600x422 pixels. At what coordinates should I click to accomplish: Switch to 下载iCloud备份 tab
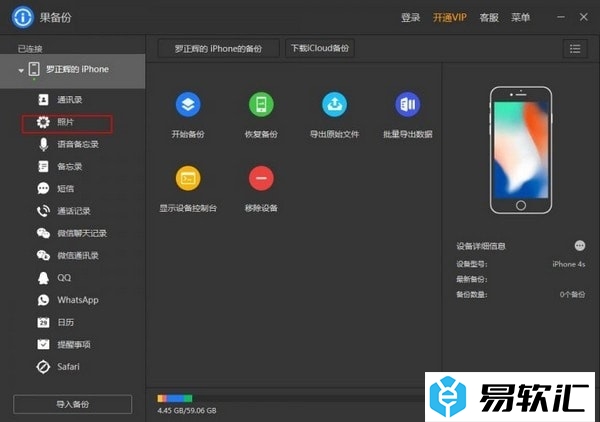coord(320,48)
